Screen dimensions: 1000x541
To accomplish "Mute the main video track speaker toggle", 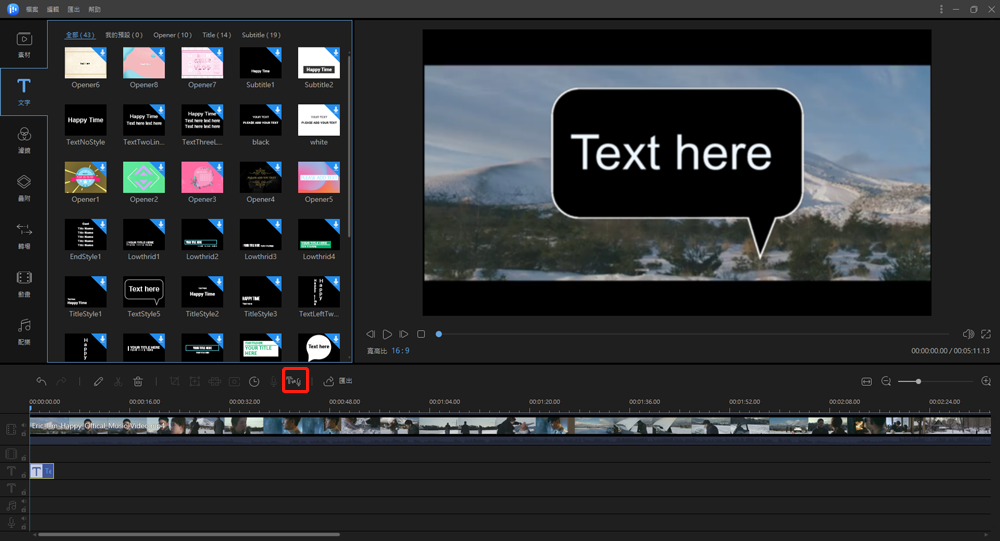I will 24,426.
